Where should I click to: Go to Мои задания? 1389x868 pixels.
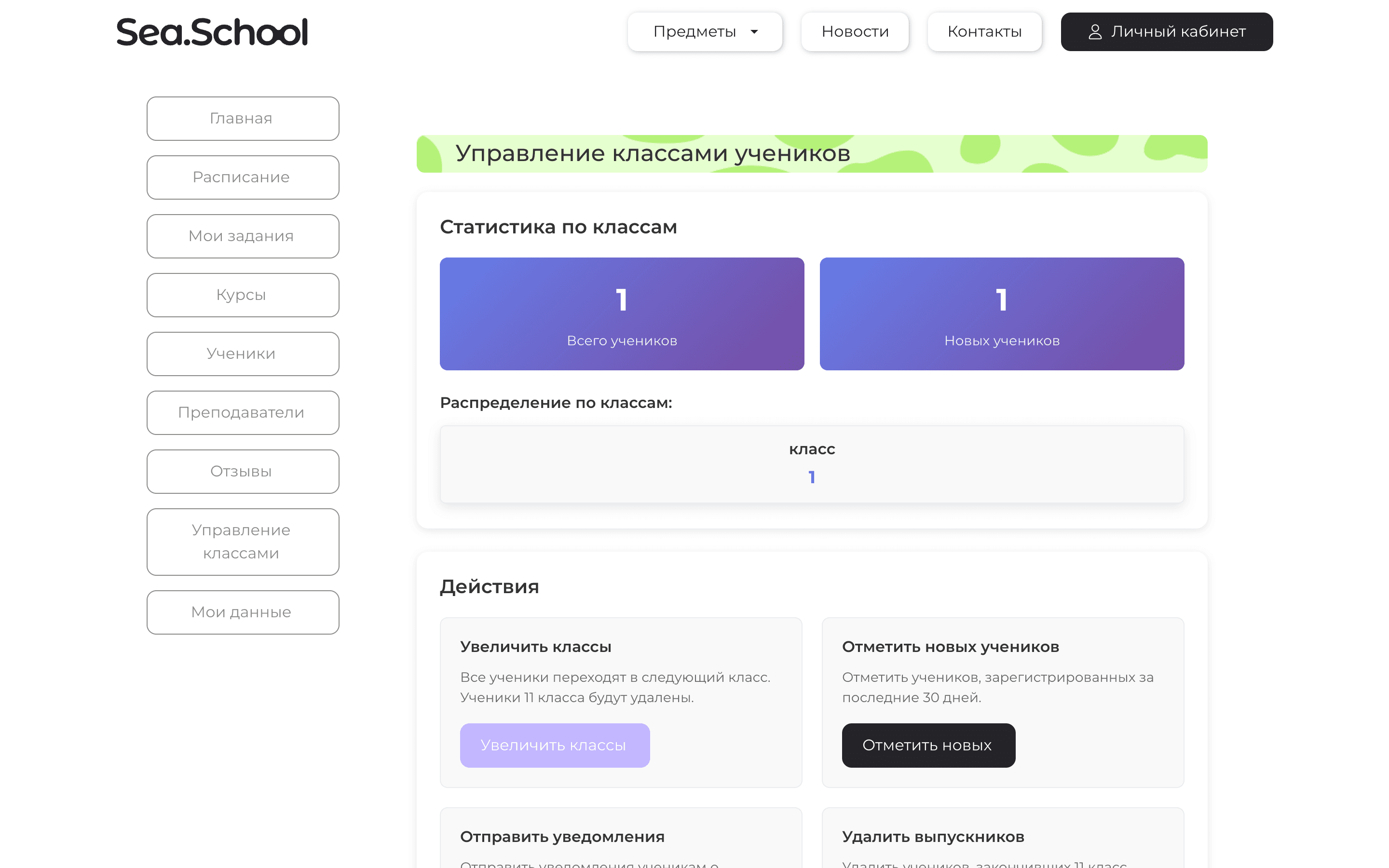243,236
